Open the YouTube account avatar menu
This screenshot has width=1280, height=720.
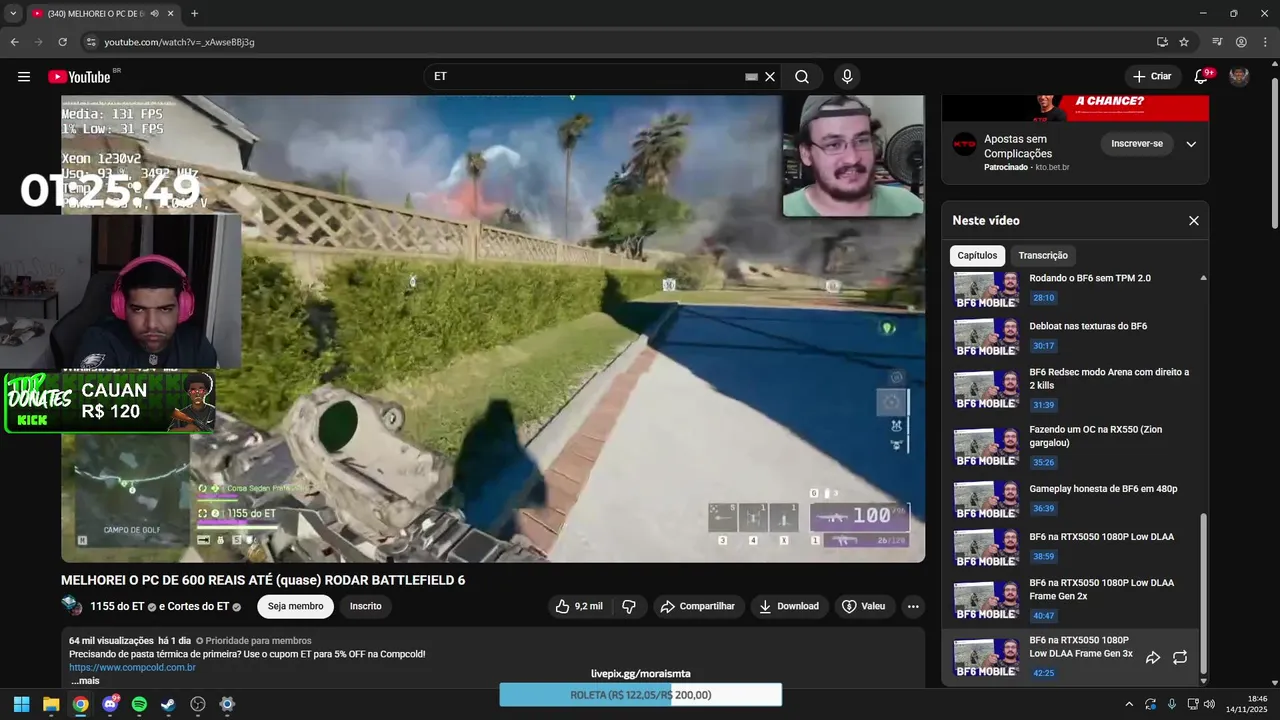coord(1239,77)
